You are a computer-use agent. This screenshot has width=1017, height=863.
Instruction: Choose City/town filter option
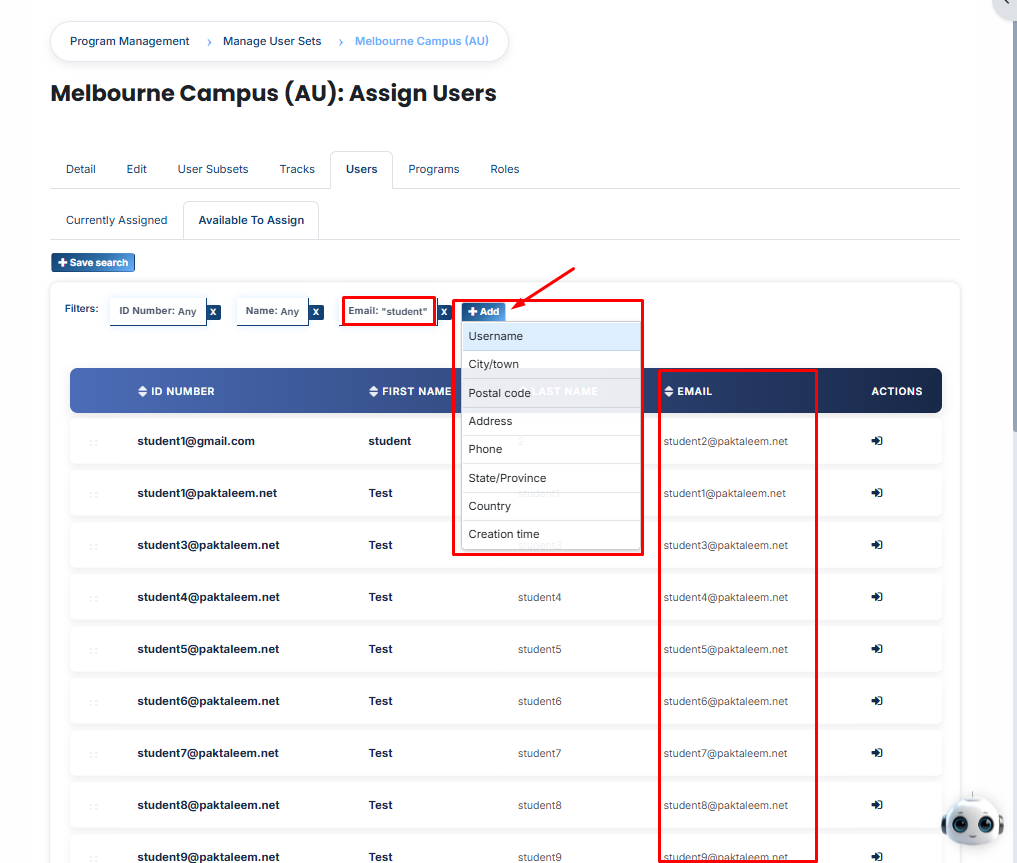pyautogui.click(x=551, y=364)
